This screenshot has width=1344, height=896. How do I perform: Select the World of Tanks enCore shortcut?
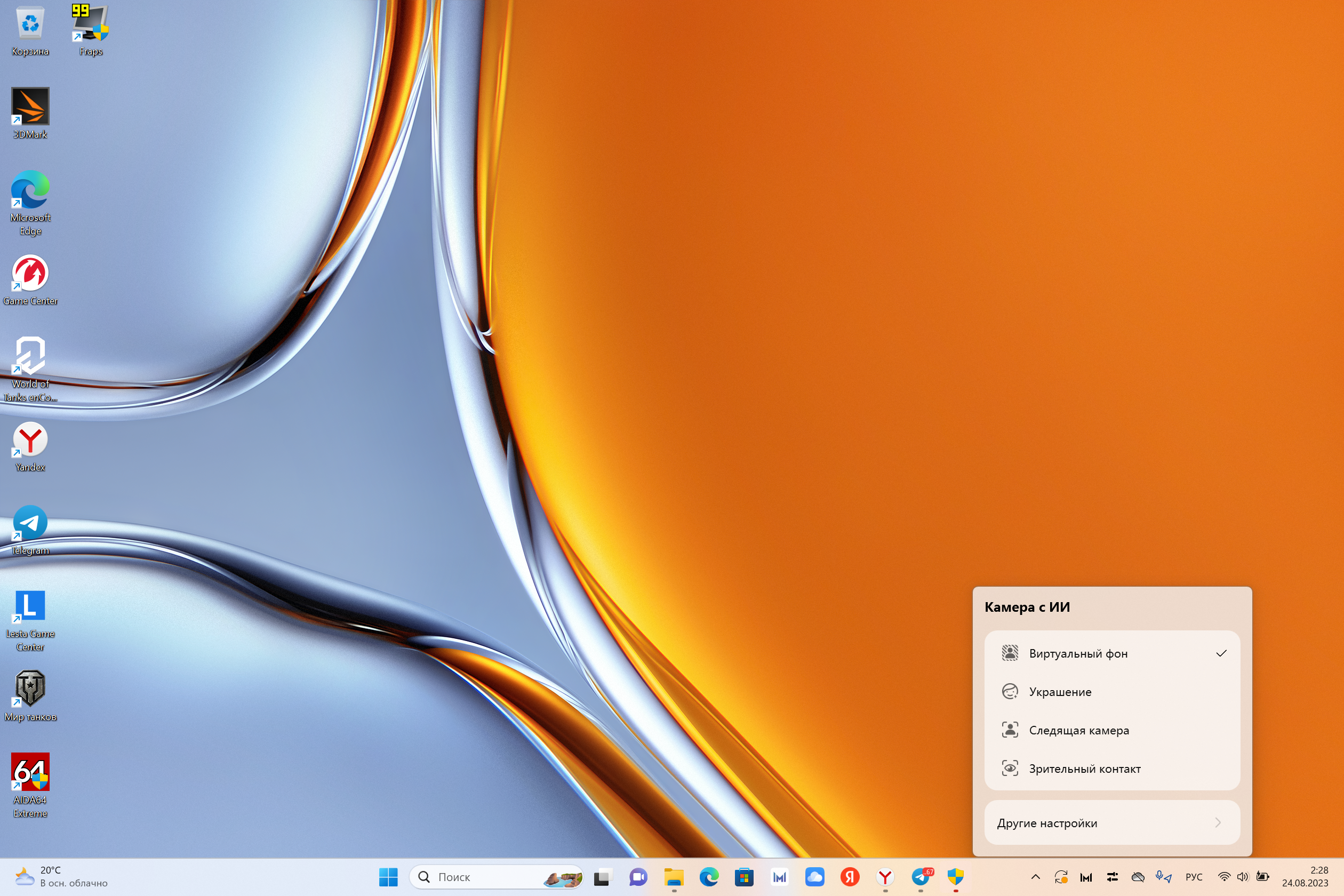[30, 370]
